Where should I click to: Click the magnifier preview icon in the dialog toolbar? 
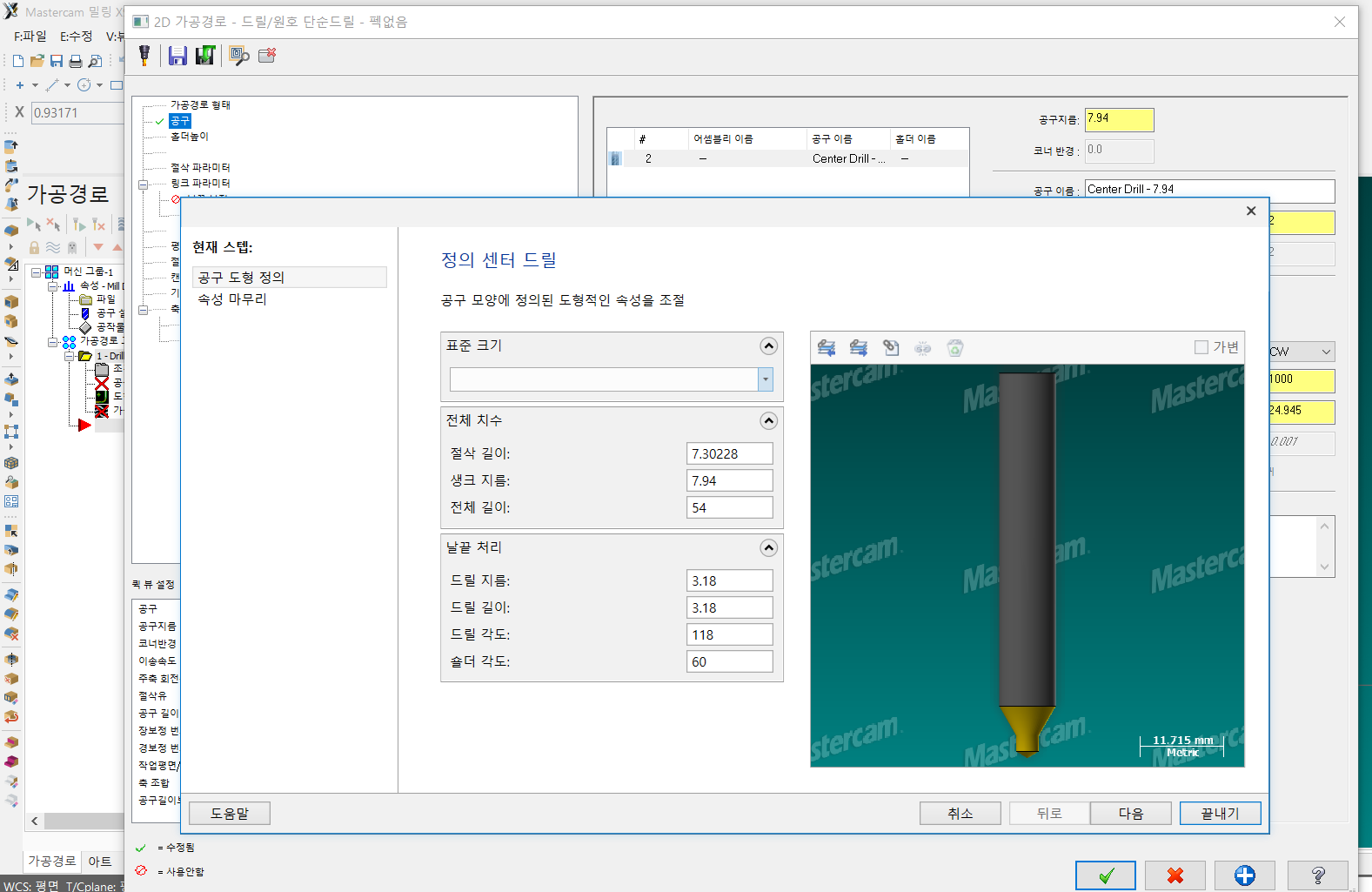point(239,56)
